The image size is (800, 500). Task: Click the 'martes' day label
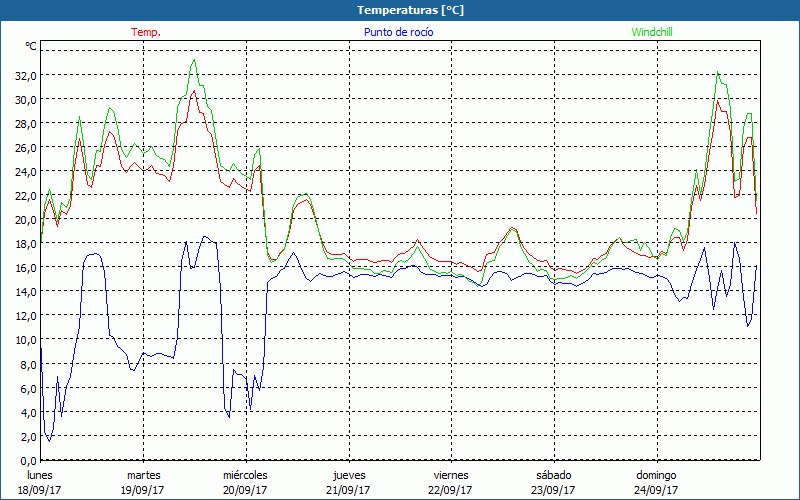click(143, 474)
